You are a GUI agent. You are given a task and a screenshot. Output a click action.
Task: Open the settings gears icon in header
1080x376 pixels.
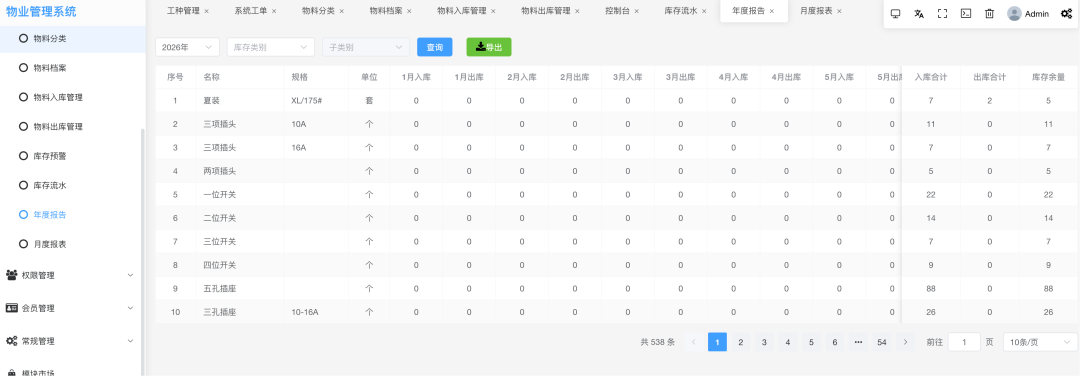pos(1066,14)
